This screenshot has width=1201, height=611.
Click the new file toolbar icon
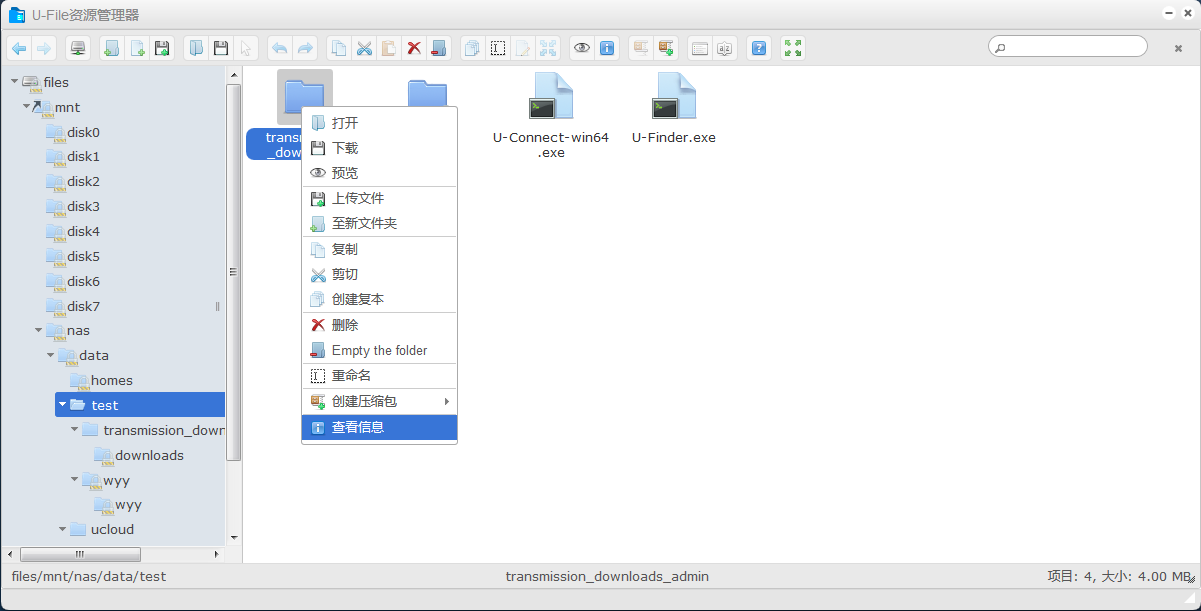point(138,48)
